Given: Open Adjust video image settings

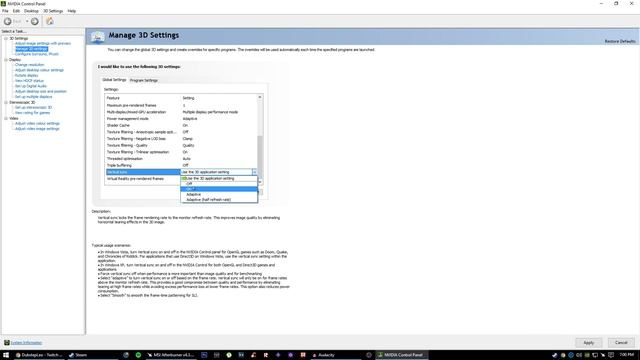Looking at the screenshot, I should coord(37,129).
